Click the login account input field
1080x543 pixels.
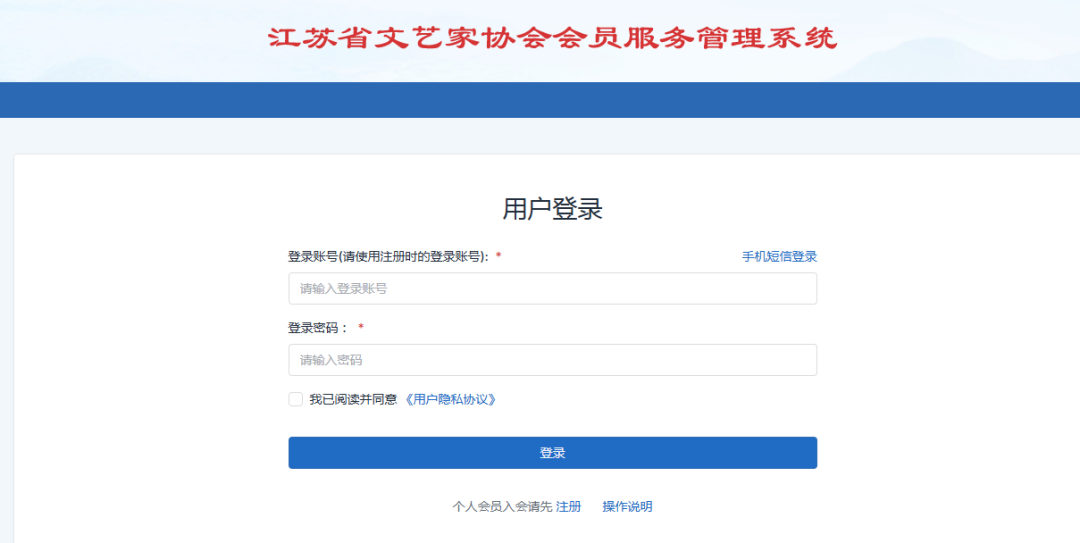coord(552,289)
